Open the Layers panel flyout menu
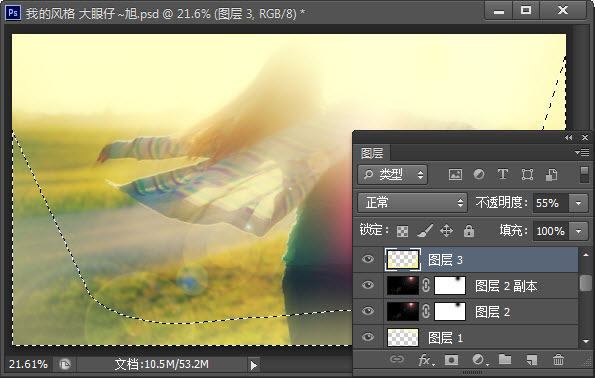The width and height of the screenshot is (595, 378). tap(582, 153)
